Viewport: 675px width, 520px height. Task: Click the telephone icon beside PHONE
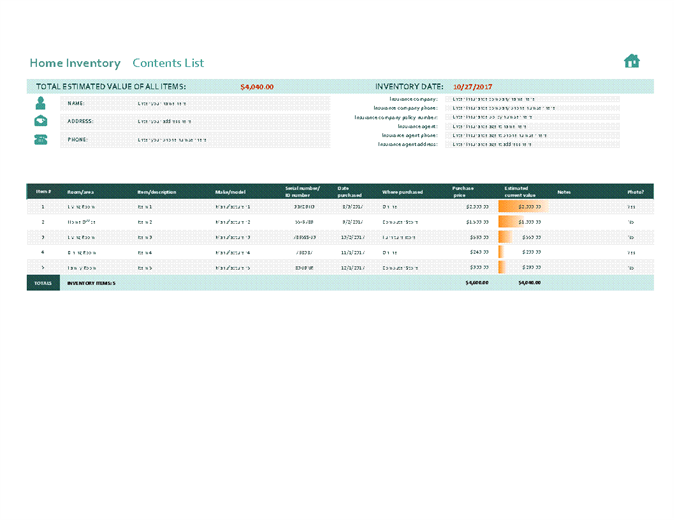click(40, 139)
